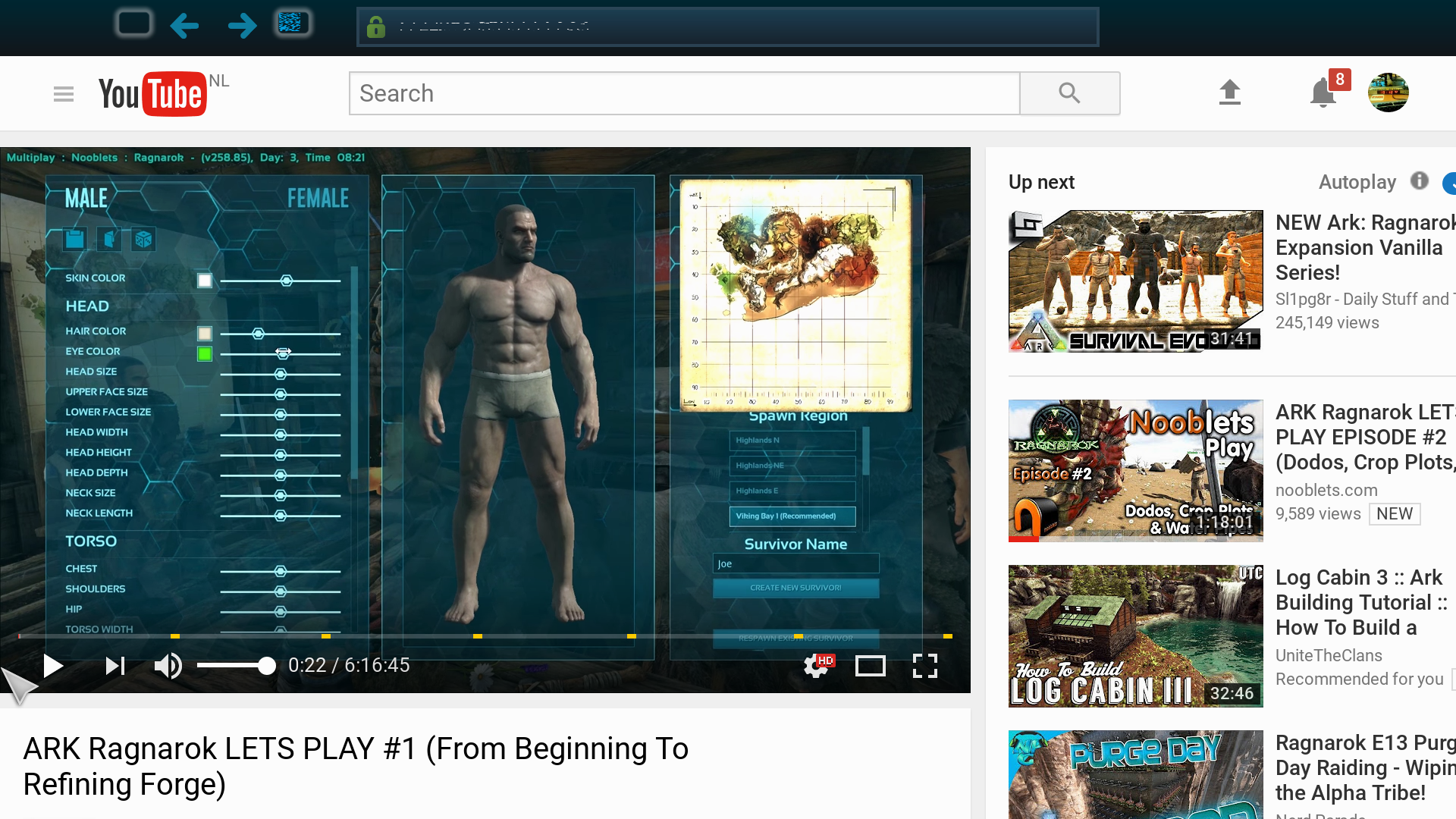Visit the Sl1pg8r channel link

pyautogui.click(x=1366, y=300)
